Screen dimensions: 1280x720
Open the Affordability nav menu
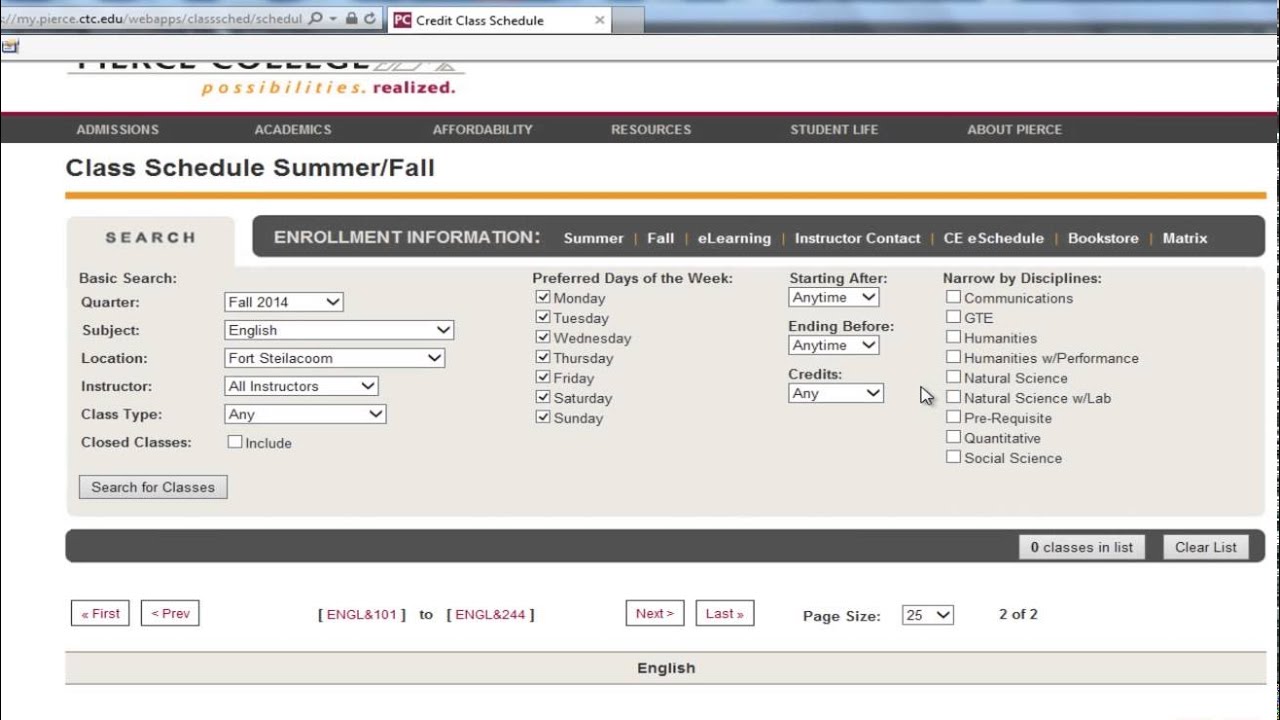point(483,129)
